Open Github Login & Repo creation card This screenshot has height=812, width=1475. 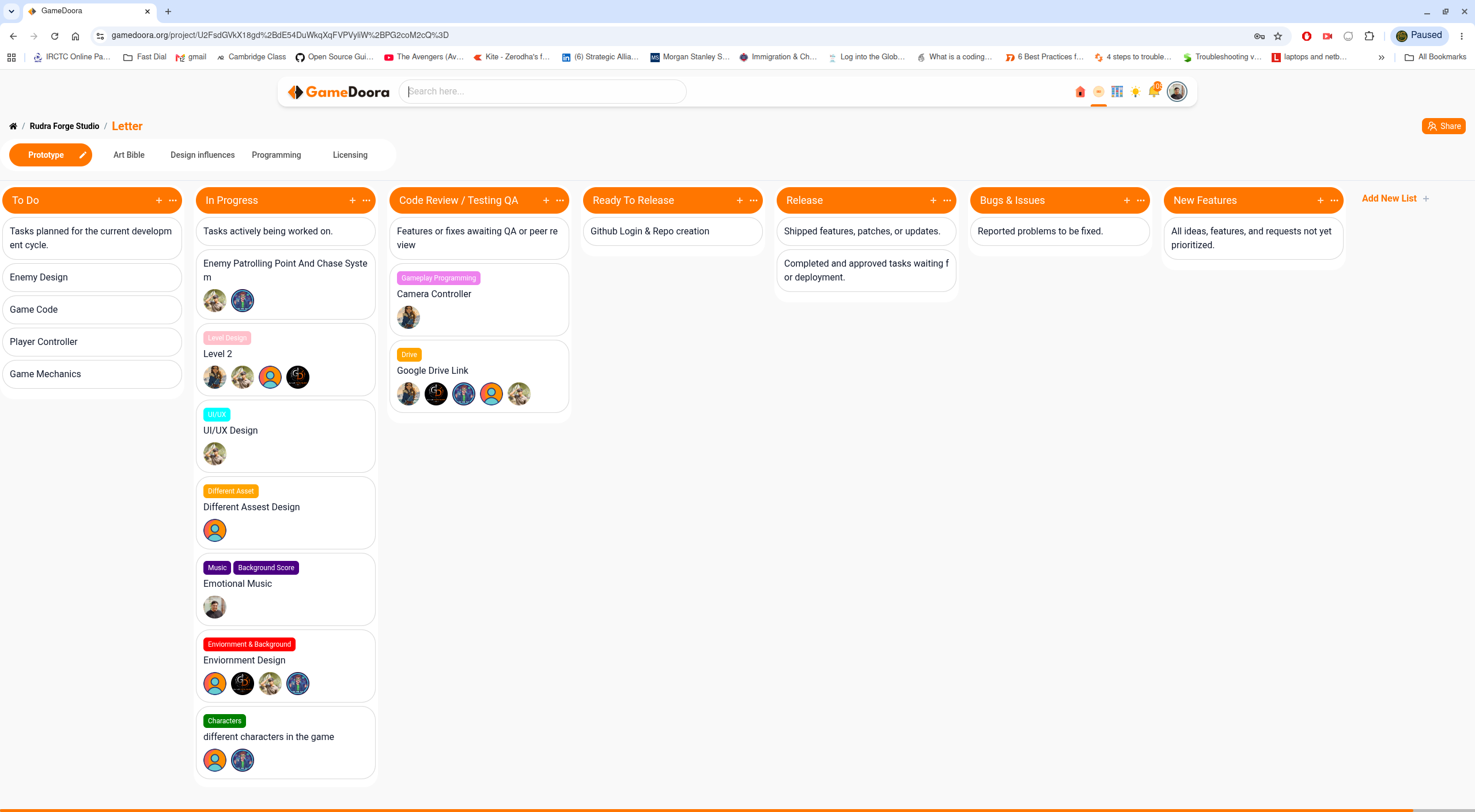click(x=673, y=232)
